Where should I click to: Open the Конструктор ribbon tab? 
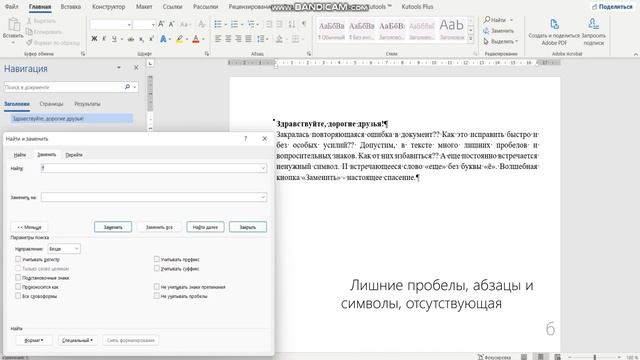pyautogui.click(x=108, y=7)
